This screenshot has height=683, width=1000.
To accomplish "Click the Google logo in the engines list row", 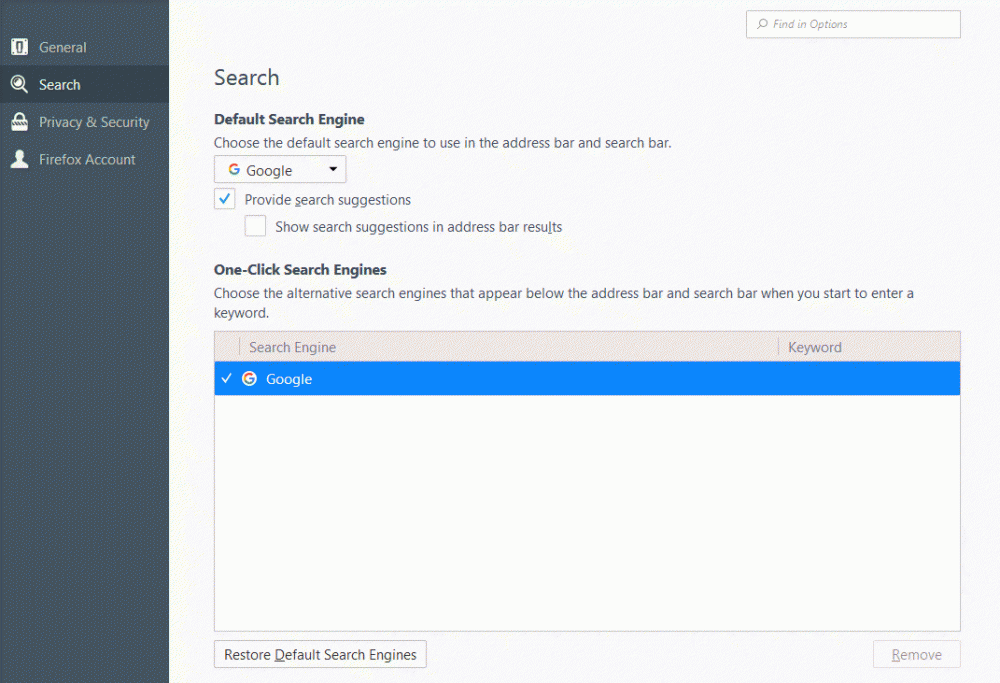I will coord(250,379).
